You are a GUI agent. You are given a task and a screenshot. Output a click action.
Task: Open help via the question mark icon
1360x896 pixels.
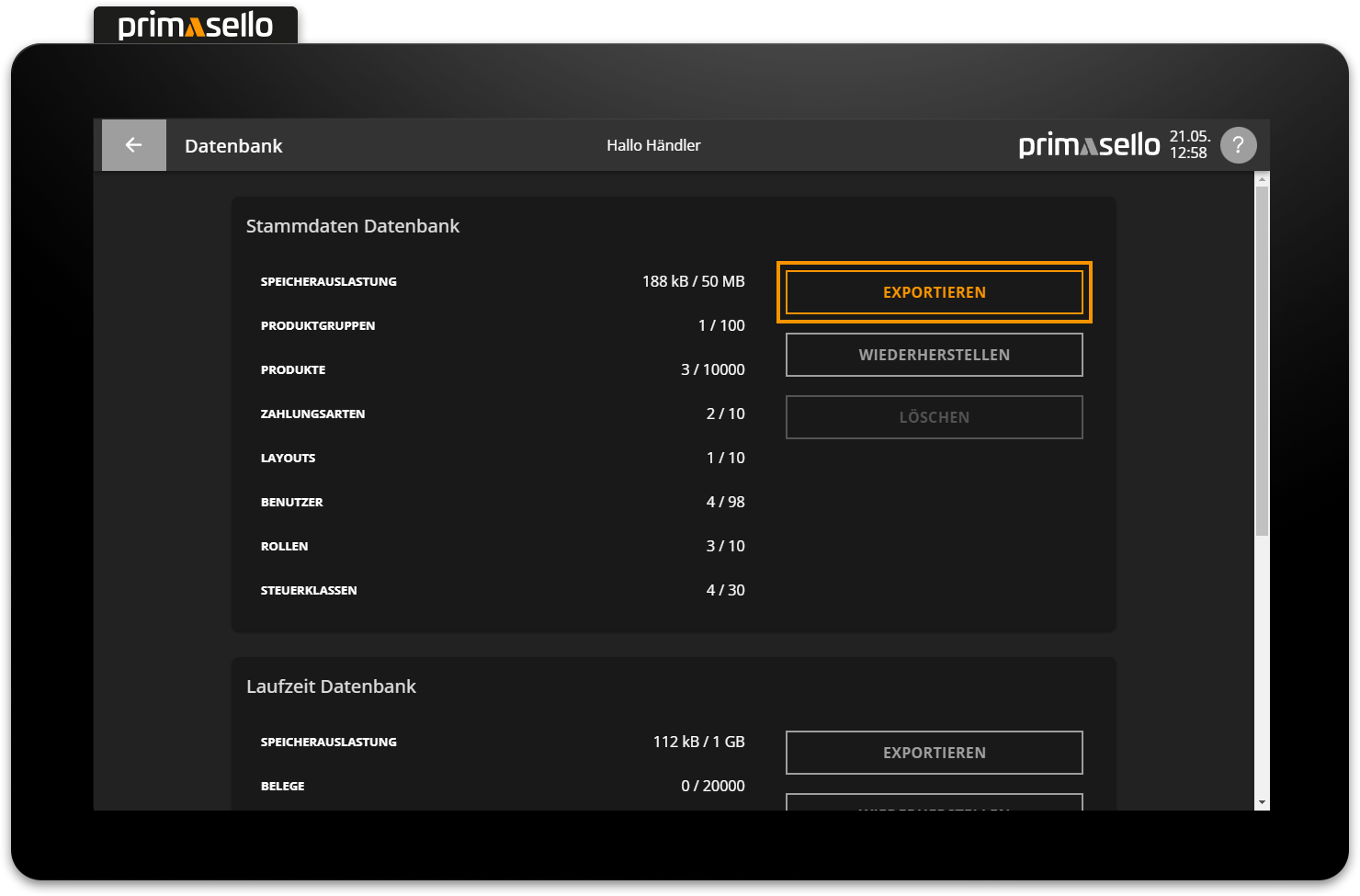pyautogui.click(x=1238, y=145)
